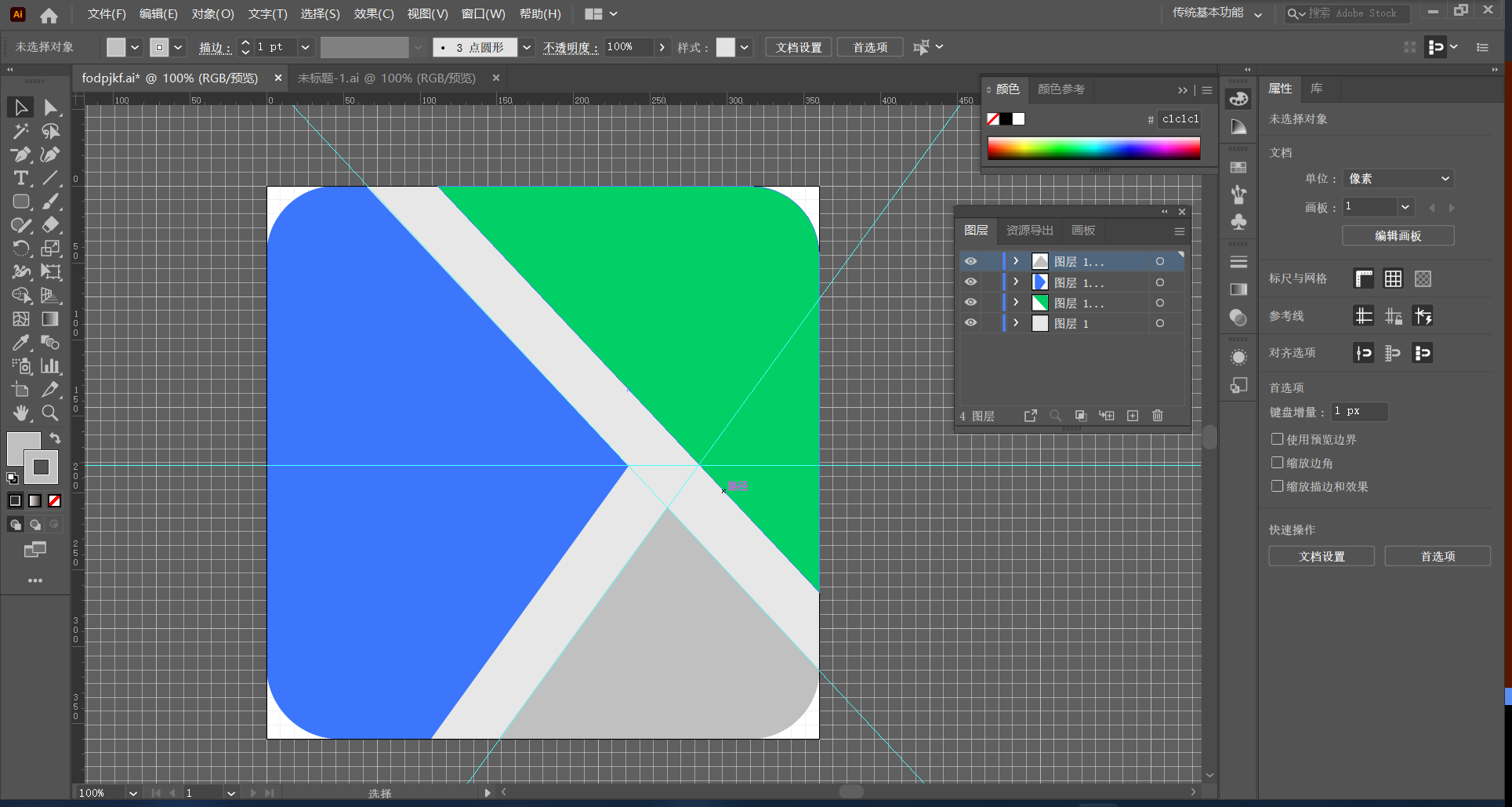This screenshot has height=807, width=1512.
Task: Click hex color field c1c1c1
Action: click(x=1180, y=119)
